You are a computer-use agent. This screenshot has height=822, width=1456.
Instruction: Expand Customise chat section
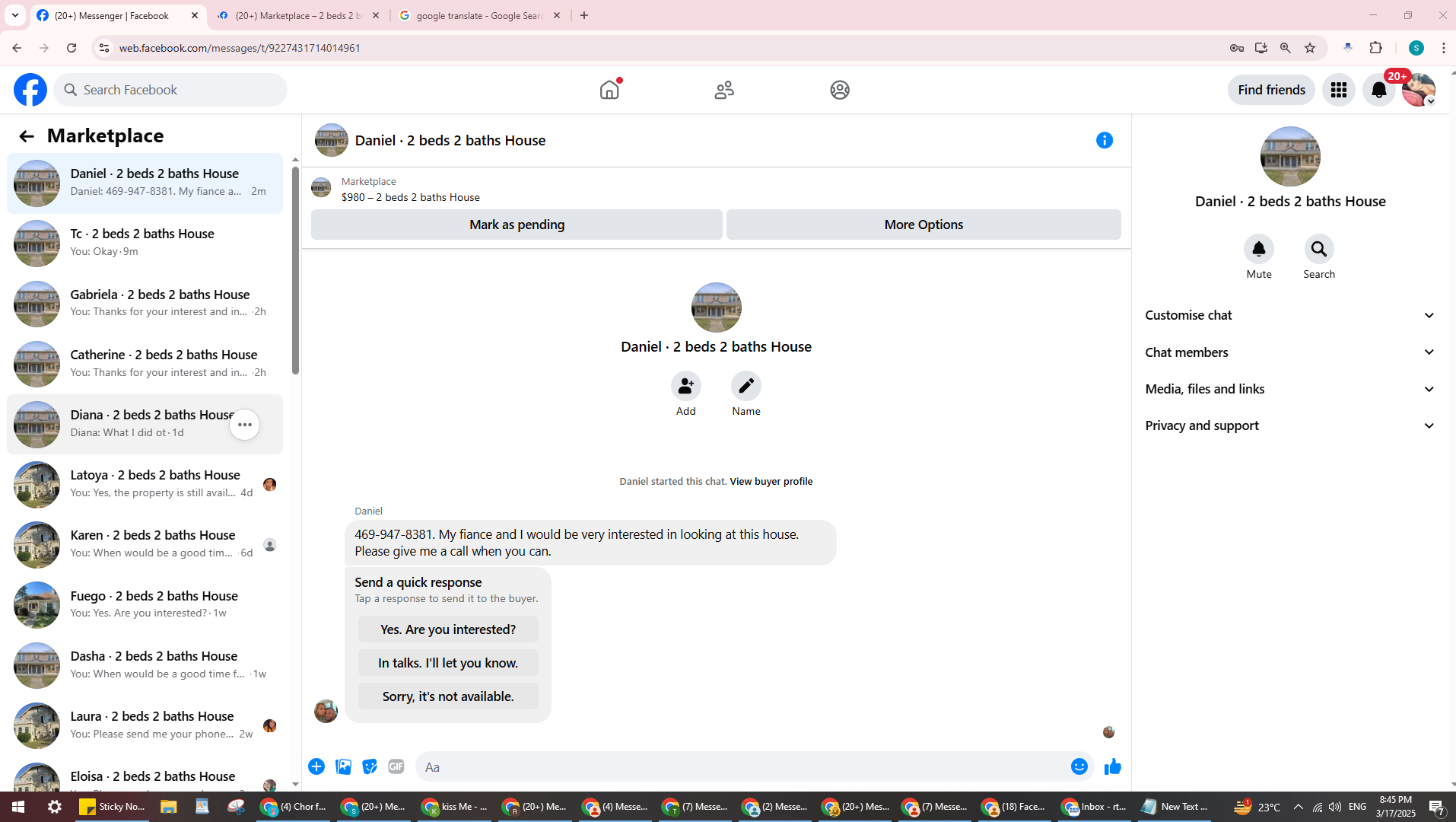[x=1290, y=315]
